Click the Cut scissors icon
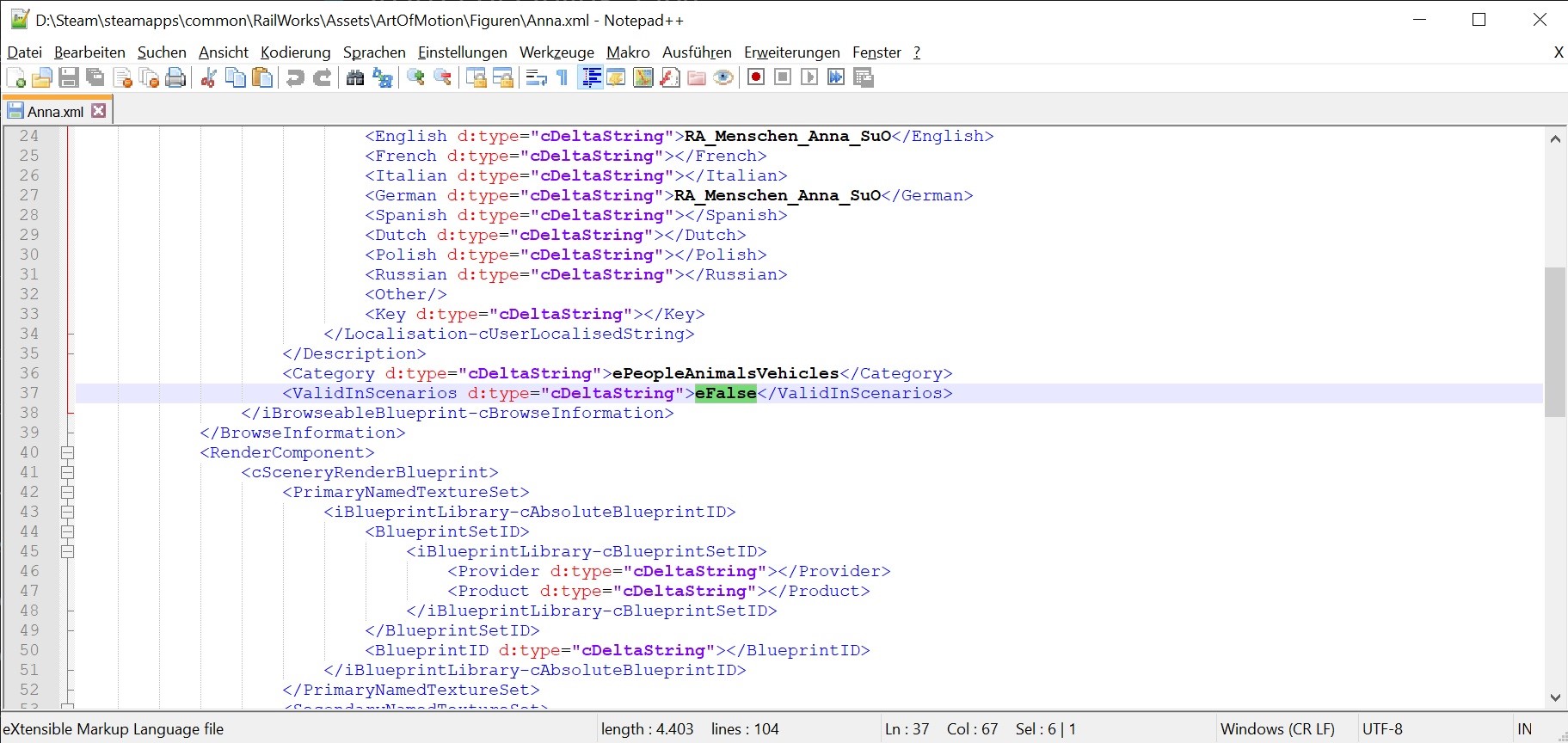This screenshot has width=1568, height=743. (208, 78)
